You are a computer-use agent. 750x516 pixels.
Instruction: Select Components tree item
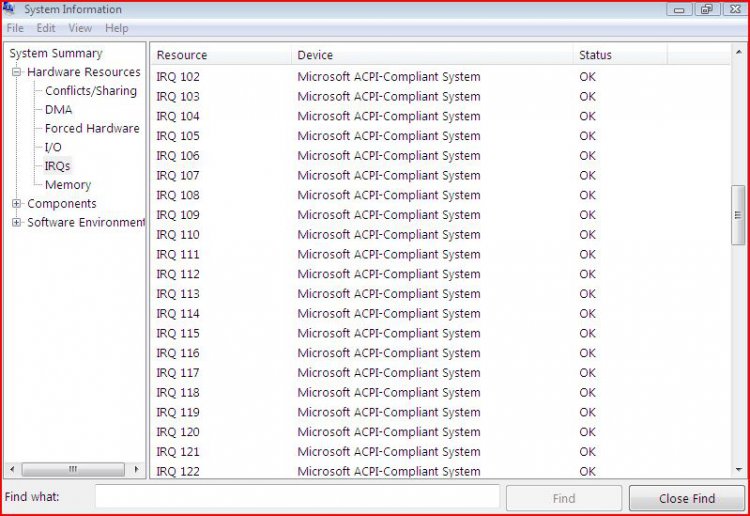click(x=62, y=204)
